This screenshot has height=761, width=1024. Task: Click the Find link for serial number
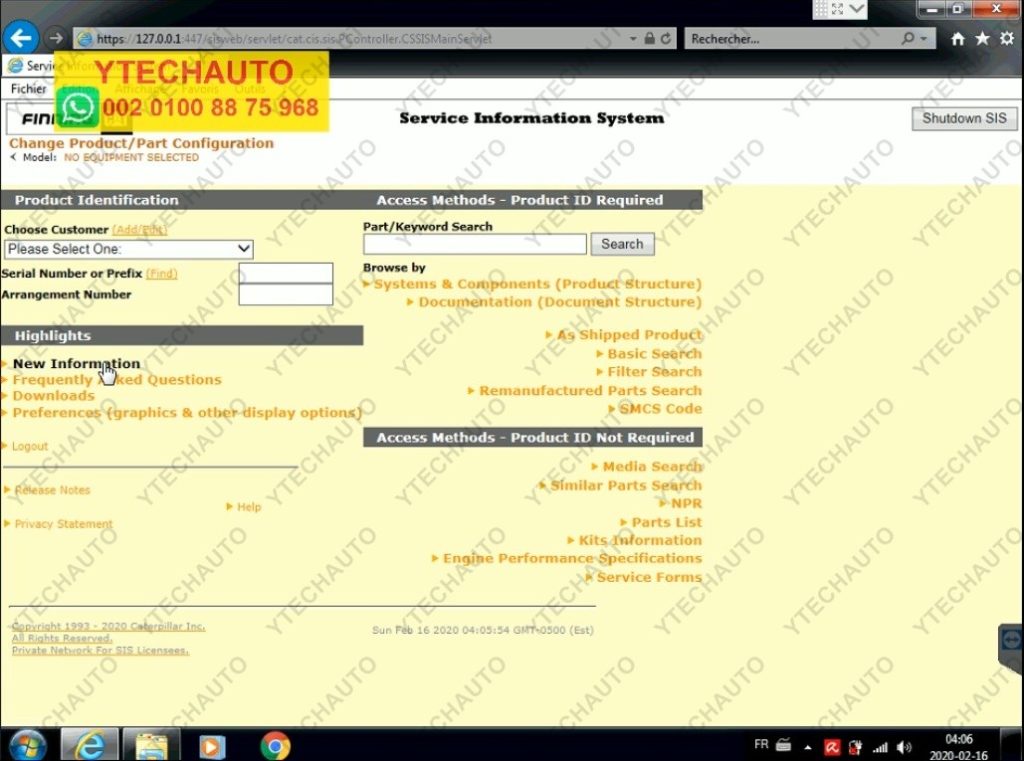click(161, 273)
